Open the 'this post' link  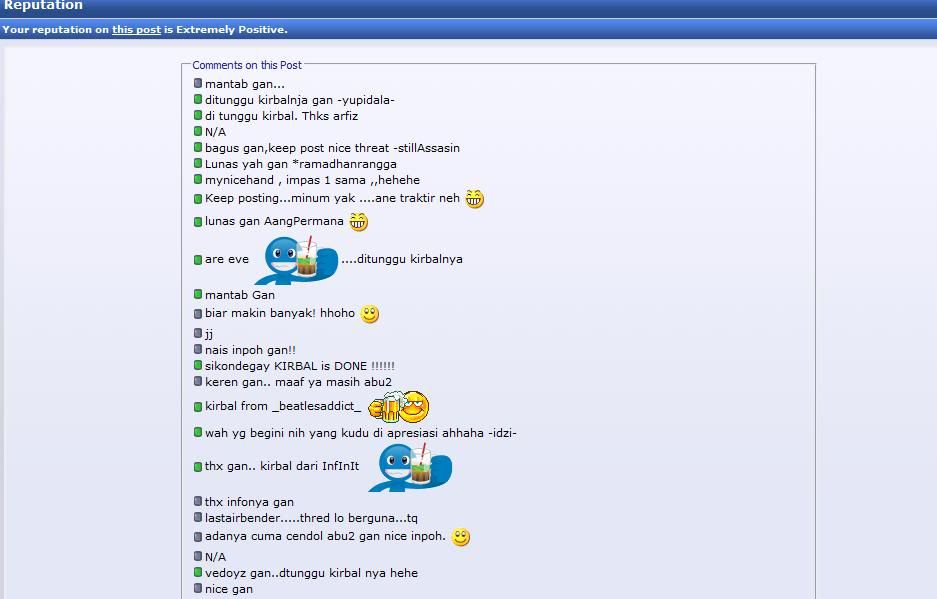[x=136, y=29]
